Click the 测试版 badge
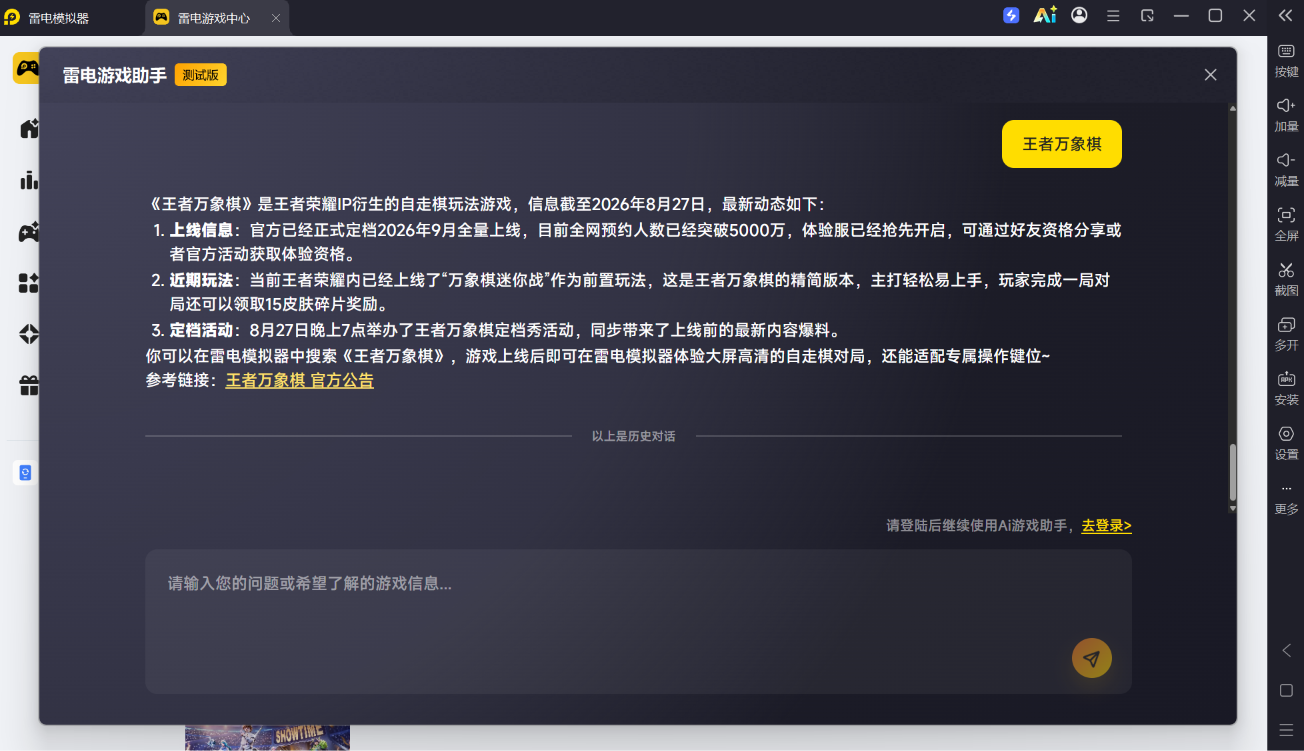This screenshot has width=1304, height=751. [201, 75]
